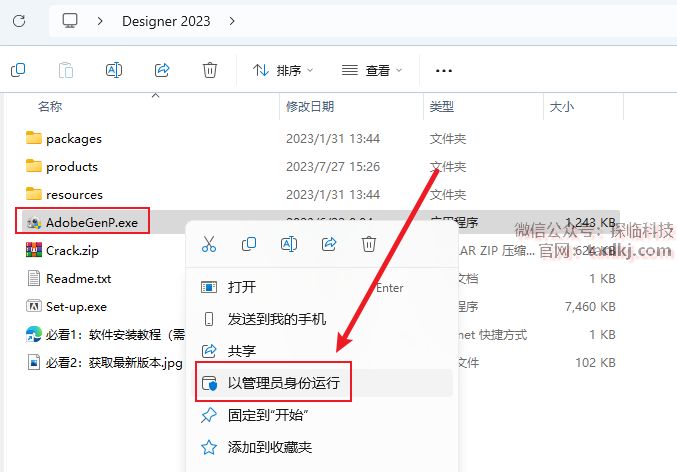Click the 102 KB size cell
Viewport: 677px width, 472px height.
coord(595,363)
